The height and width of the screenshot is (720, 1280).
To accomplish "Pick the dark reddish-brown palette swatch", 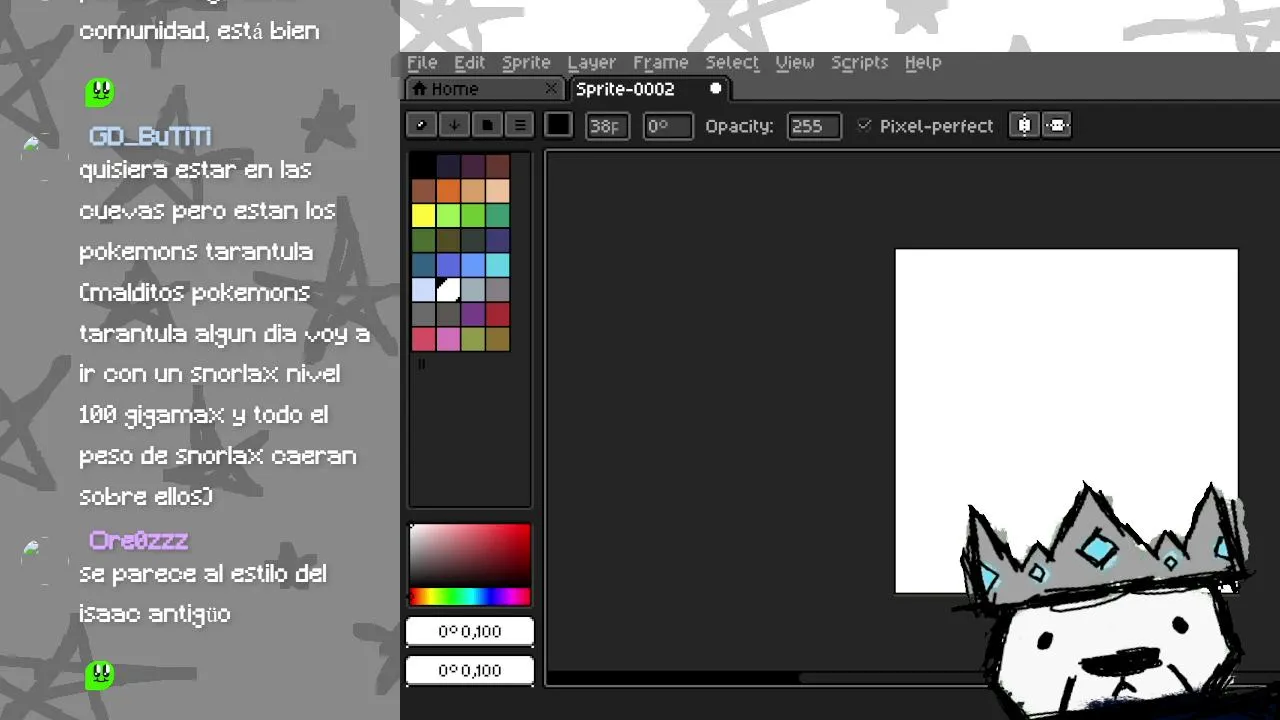I will pyautogui.click(x=498, y=166).
